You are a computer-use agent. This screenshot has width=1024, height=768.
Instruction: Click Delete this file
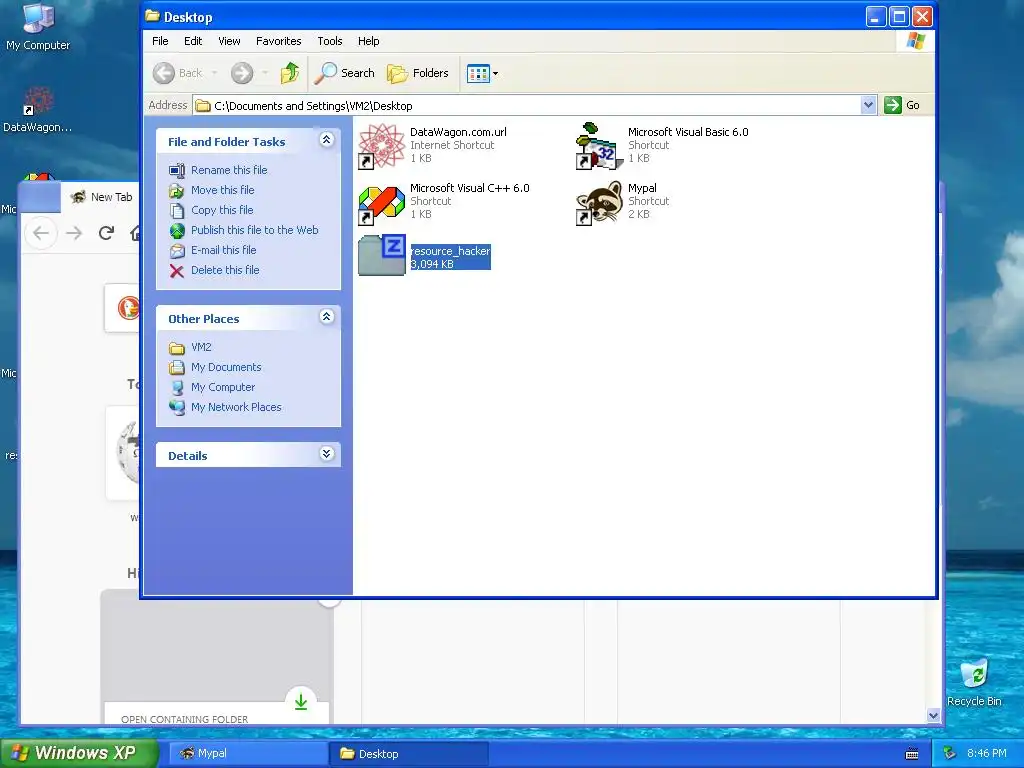(225, 270)
